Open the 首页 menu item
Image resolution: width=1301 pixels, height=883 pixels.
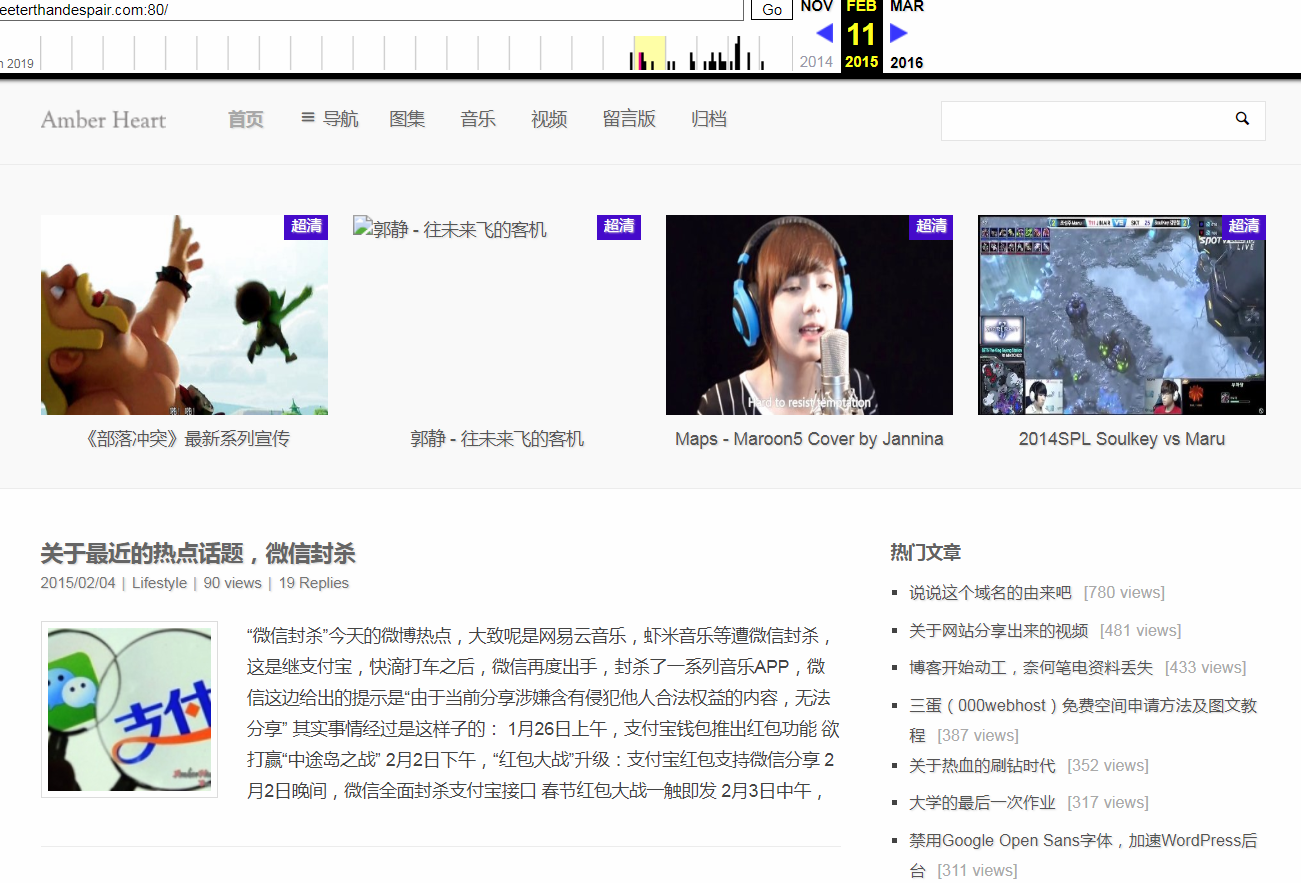click(x=246, y=119)
